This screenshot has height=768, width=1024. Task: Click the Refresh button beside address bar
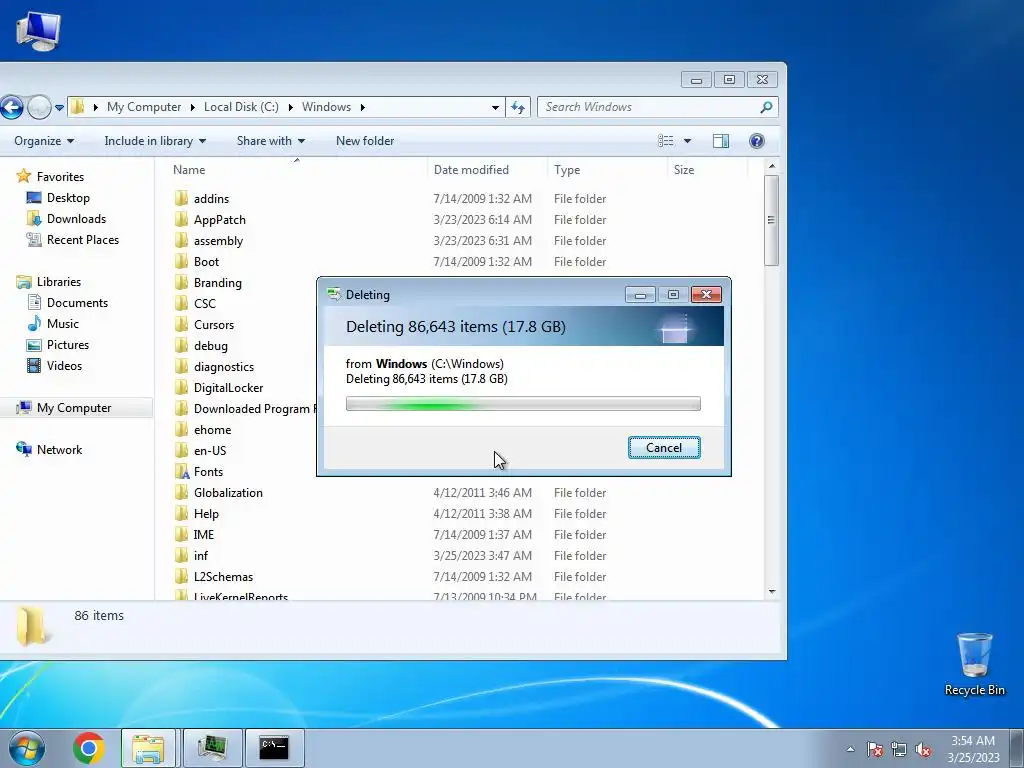click(x=518, y=107)
